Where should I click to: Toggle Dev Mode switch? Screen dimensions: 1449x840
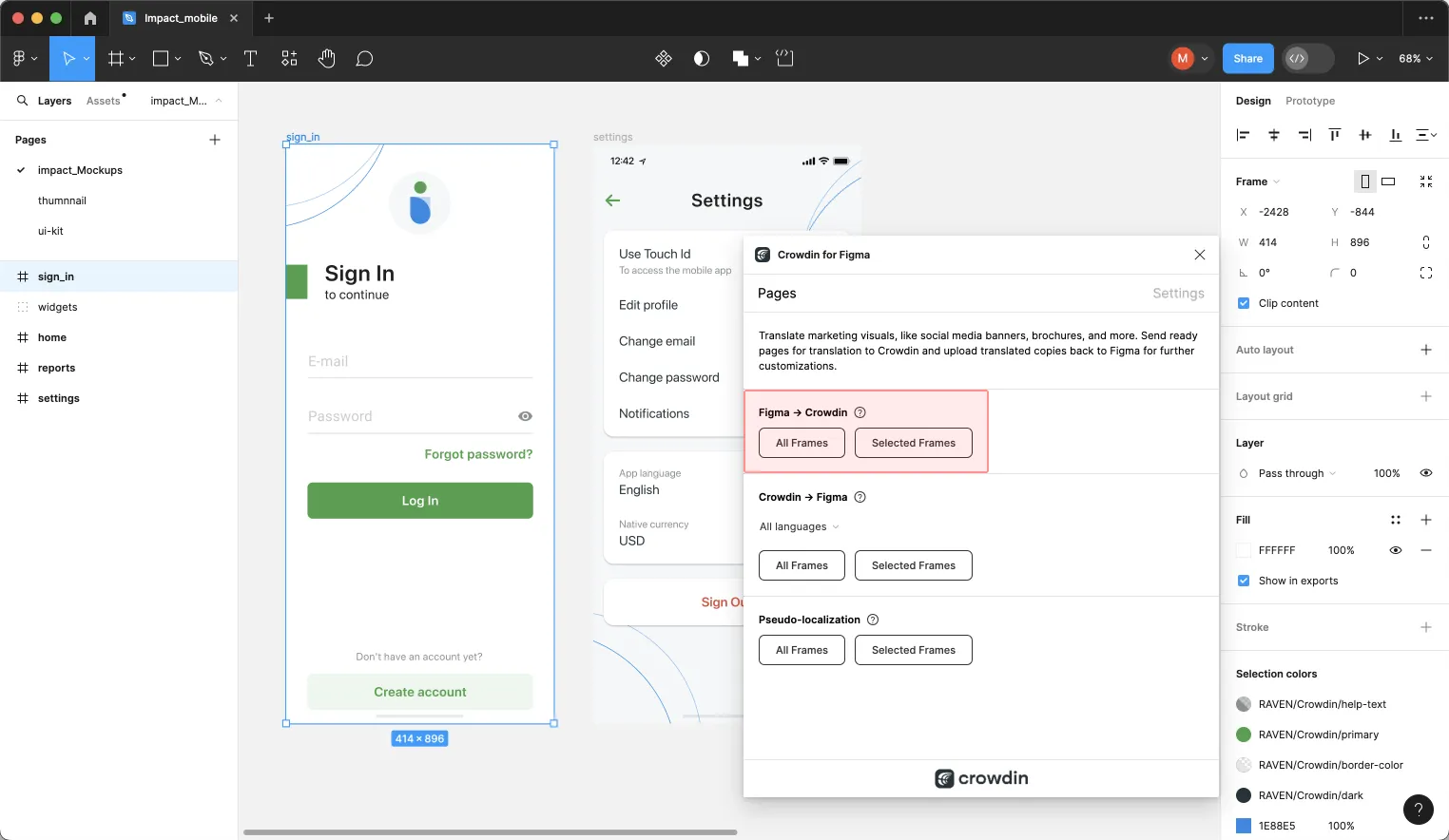pyautogui.click(x=1306, y=59)
